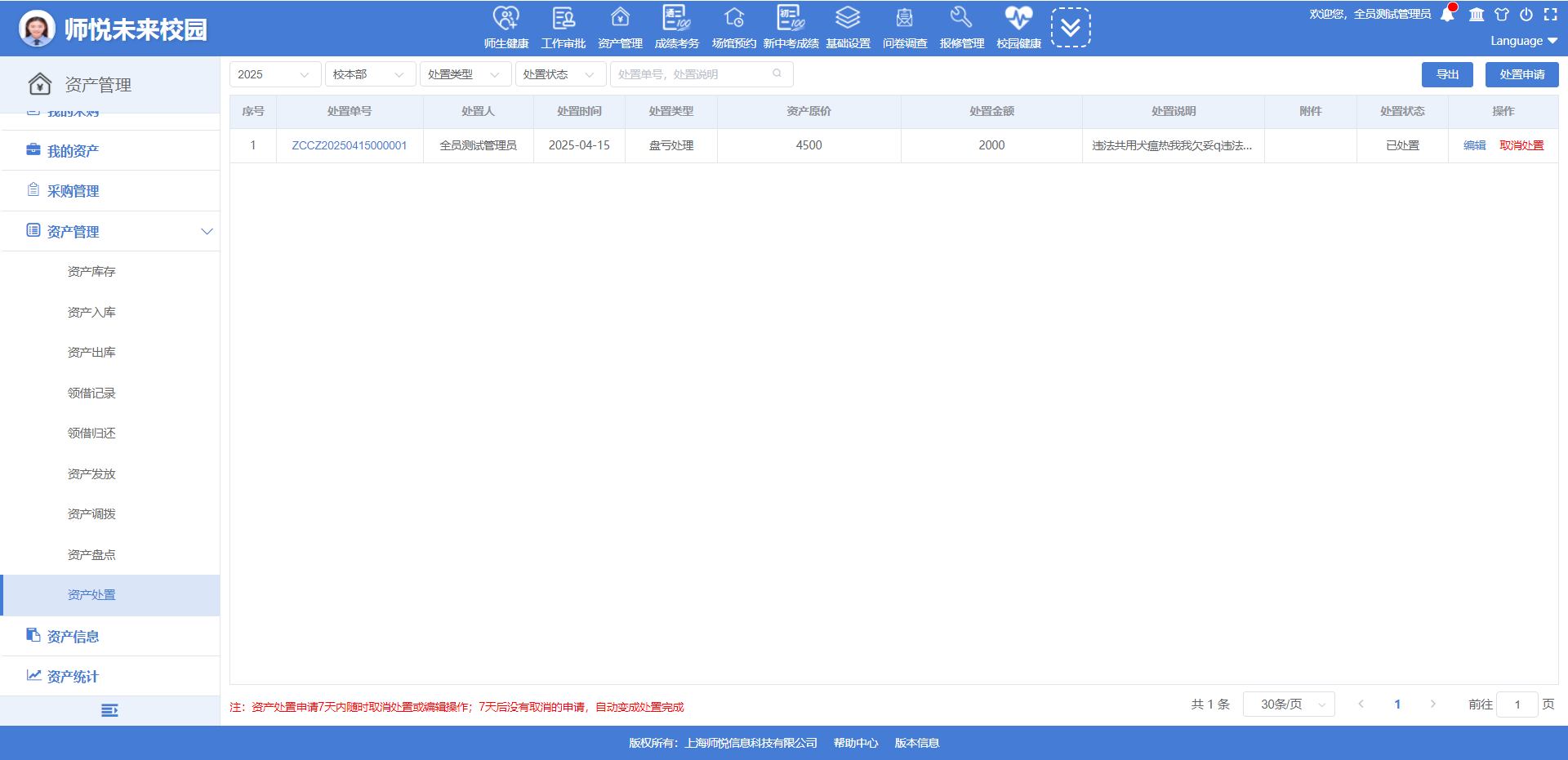Select page number 1 in pagination
1568x760 pixels.
[x=1397, y=704]
